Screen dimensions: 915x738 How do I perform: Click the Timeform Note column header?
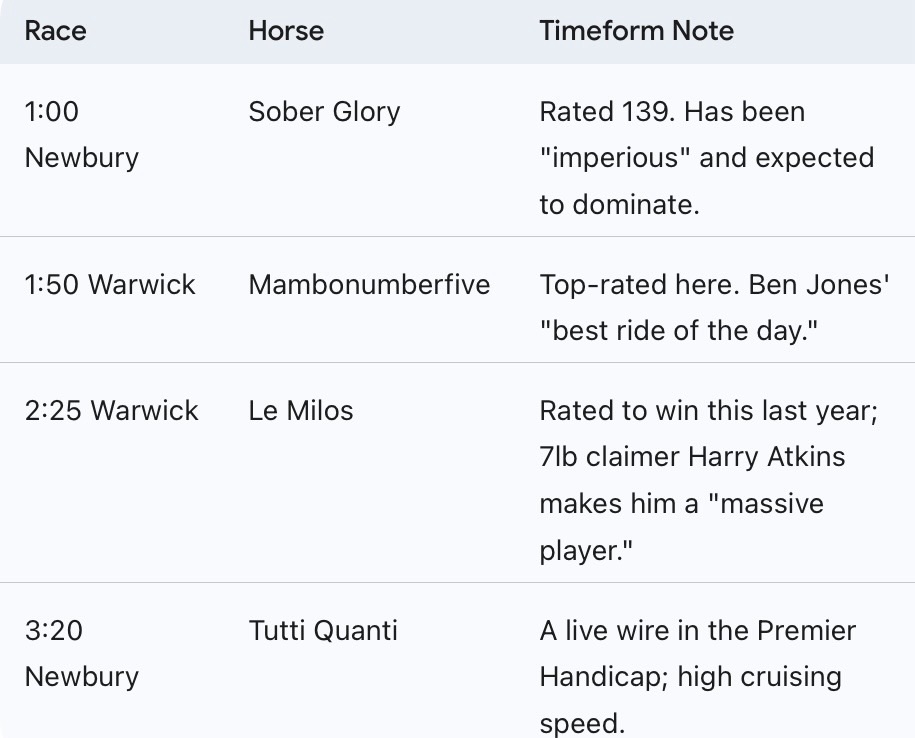tap(636, 30)
